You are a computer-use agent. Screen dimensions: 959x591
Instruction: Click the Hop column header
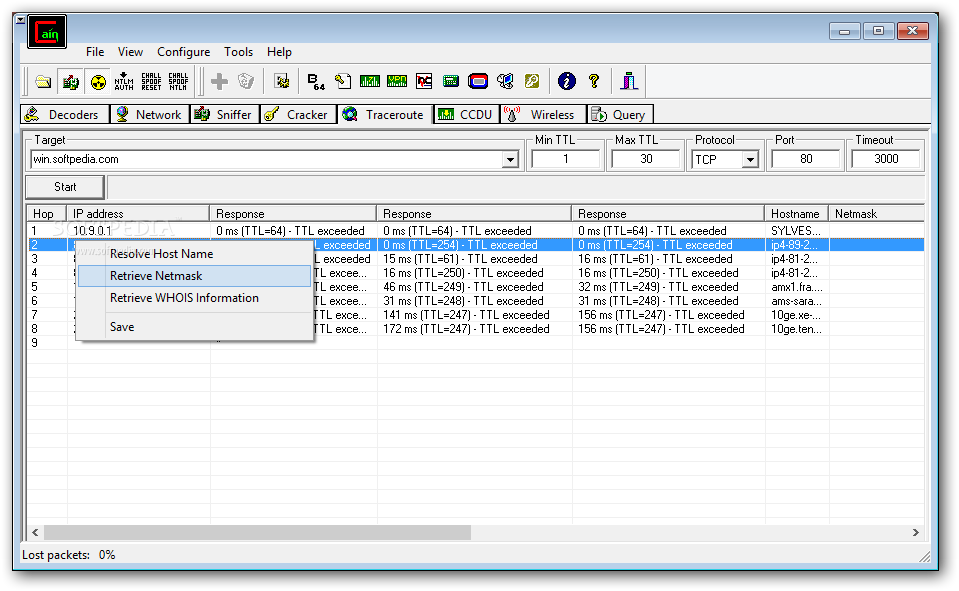tap(46, 214)
